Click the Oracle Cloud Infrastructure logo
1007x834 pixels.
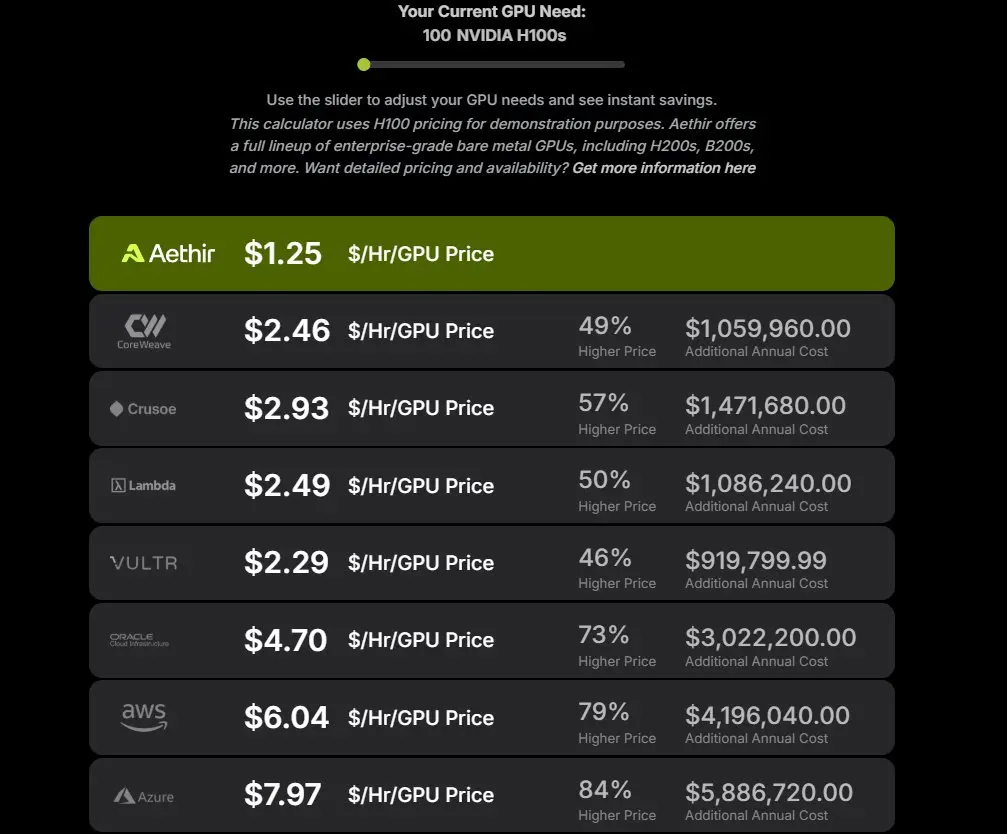point(139,639)
